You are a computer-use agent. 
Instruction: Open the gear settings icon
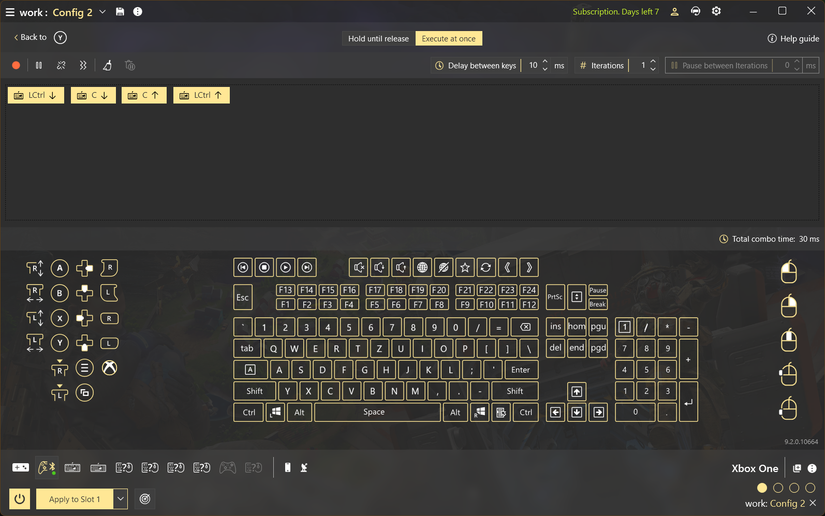tap(716, 11)
